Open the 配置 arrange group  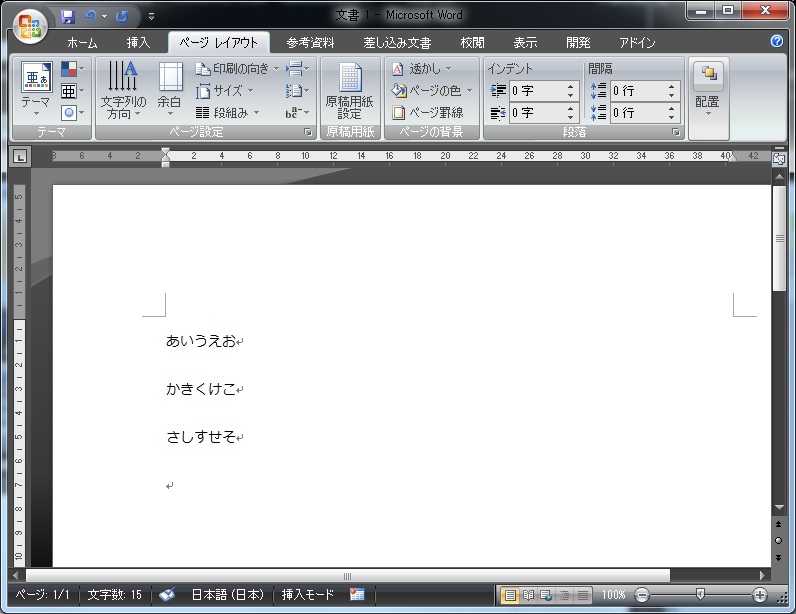coord(708,89)
